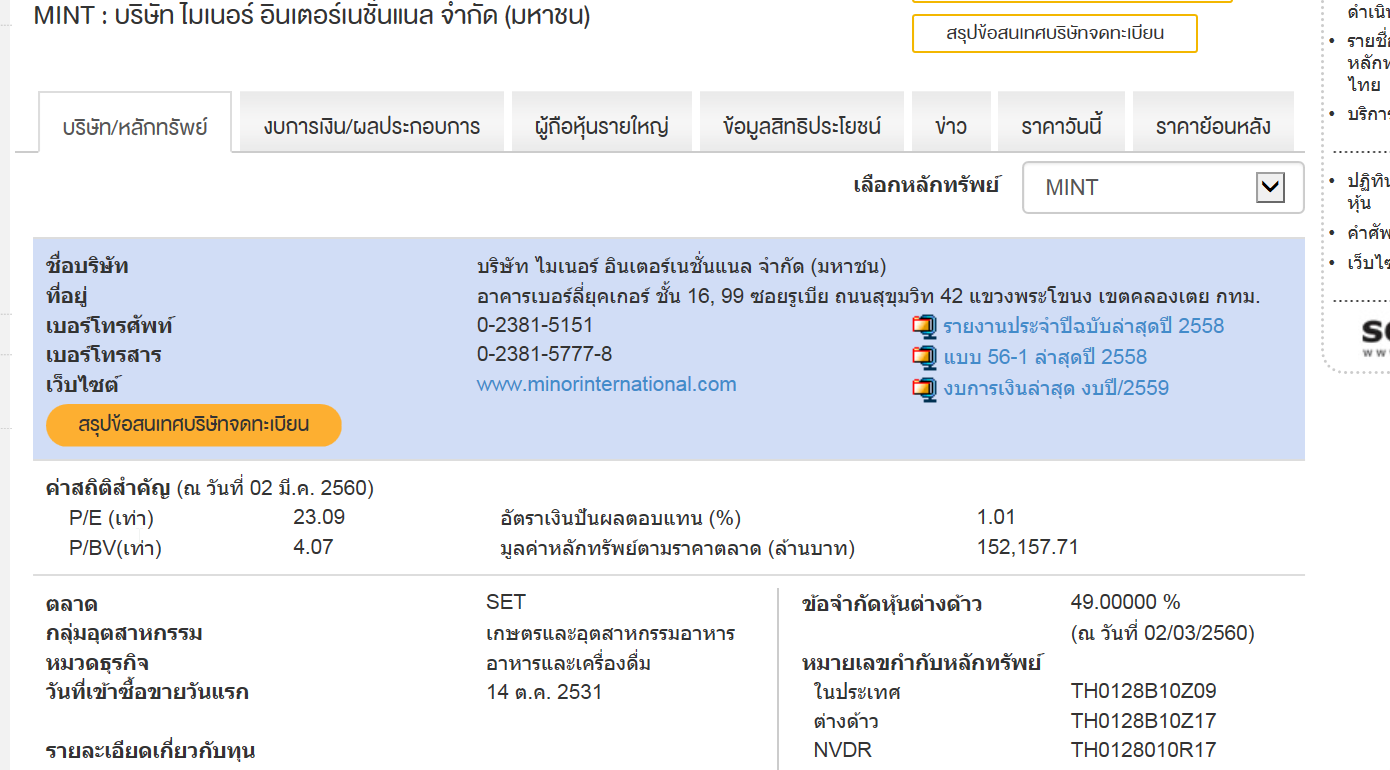Click the top outlined สรุปข้อสนเทศบริษัทจดทะเบียน button
The width and height of the screenshot is (1390, 770).
pos(1055,33)
